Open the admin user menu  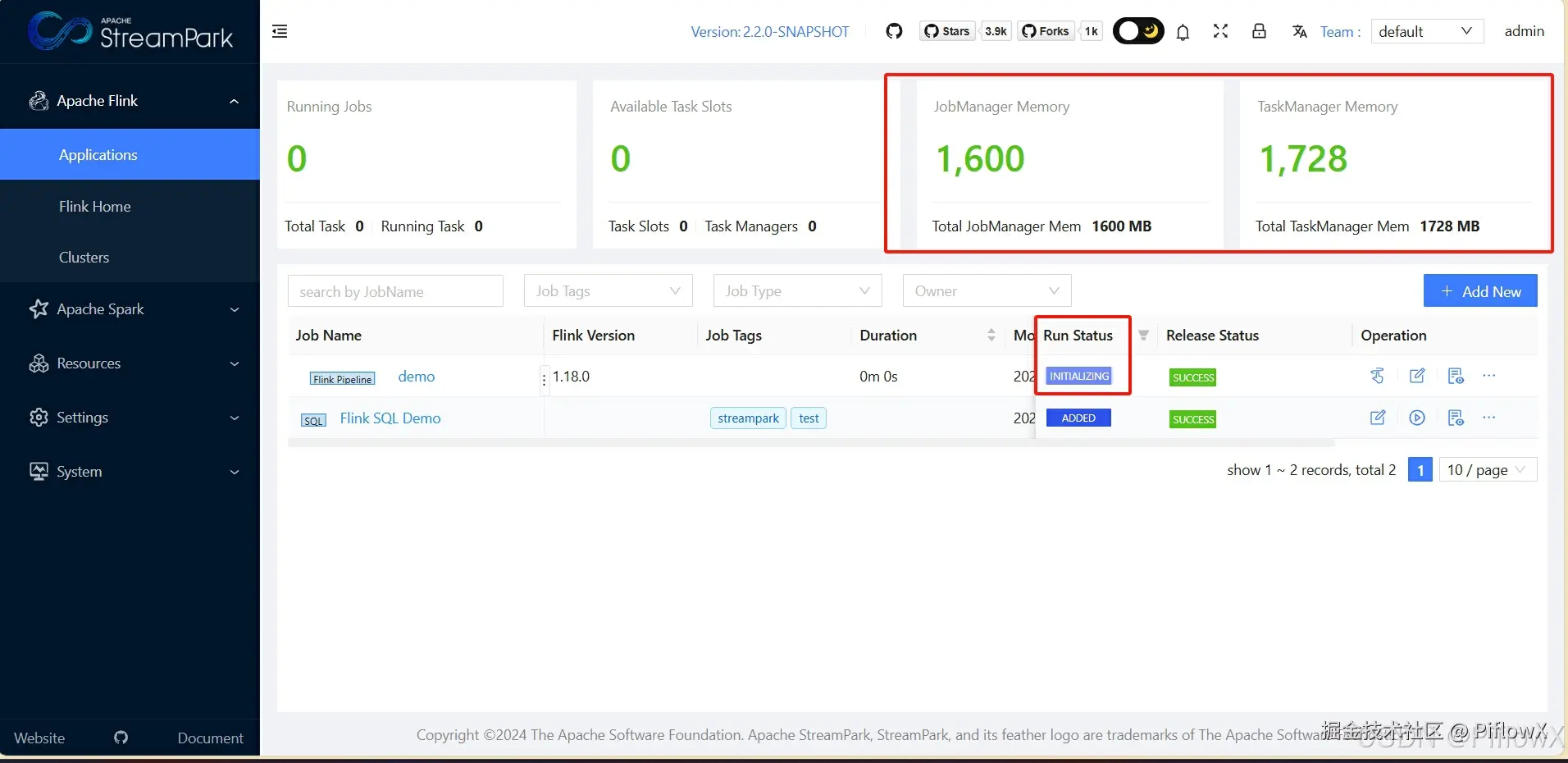click(x=1524, y=31)
